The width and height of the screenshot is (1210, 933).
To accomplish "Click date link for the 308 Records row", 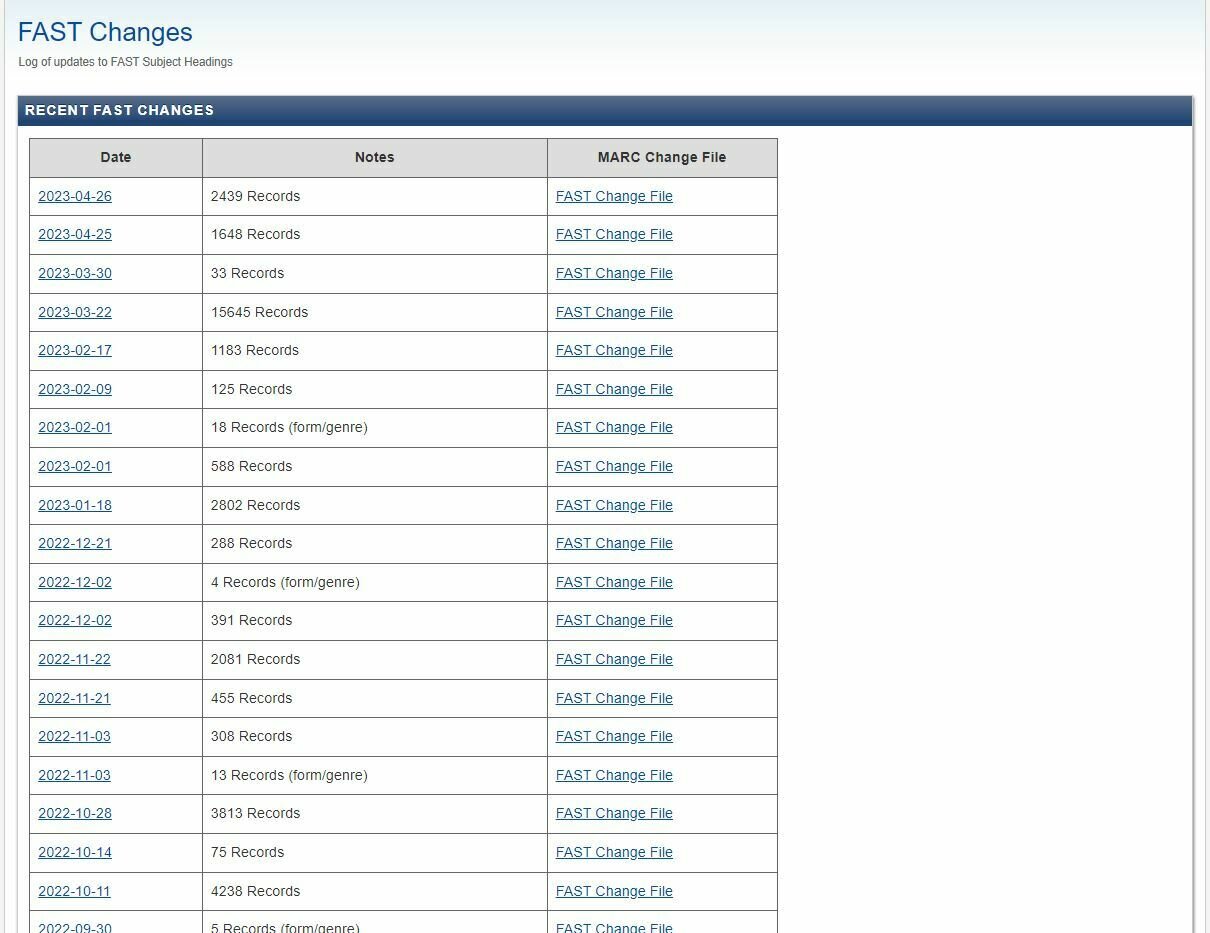I will pyautogui.click(x=75, y=736).
